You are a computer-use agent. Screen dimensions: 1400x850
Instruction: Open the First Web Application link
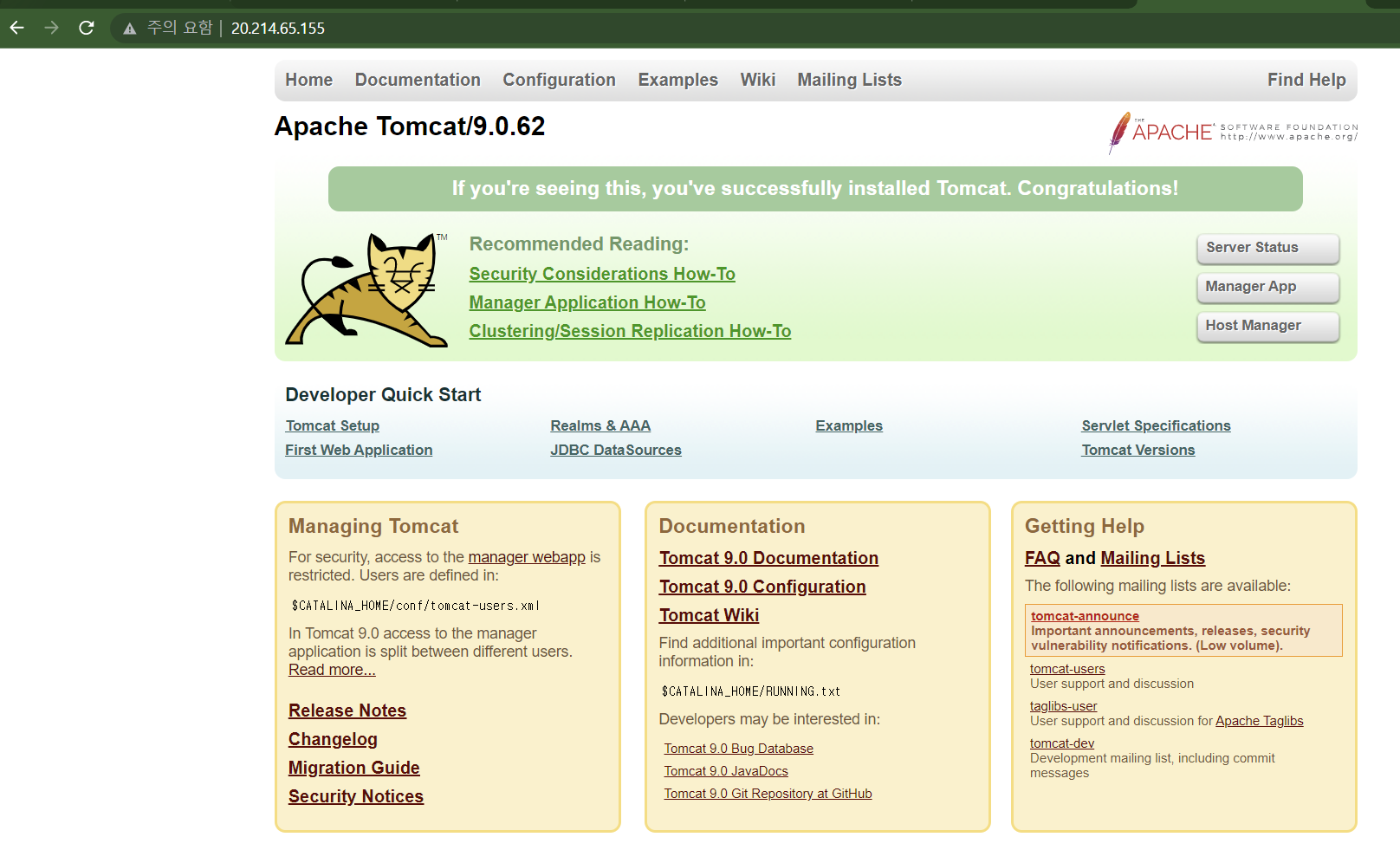359,450
